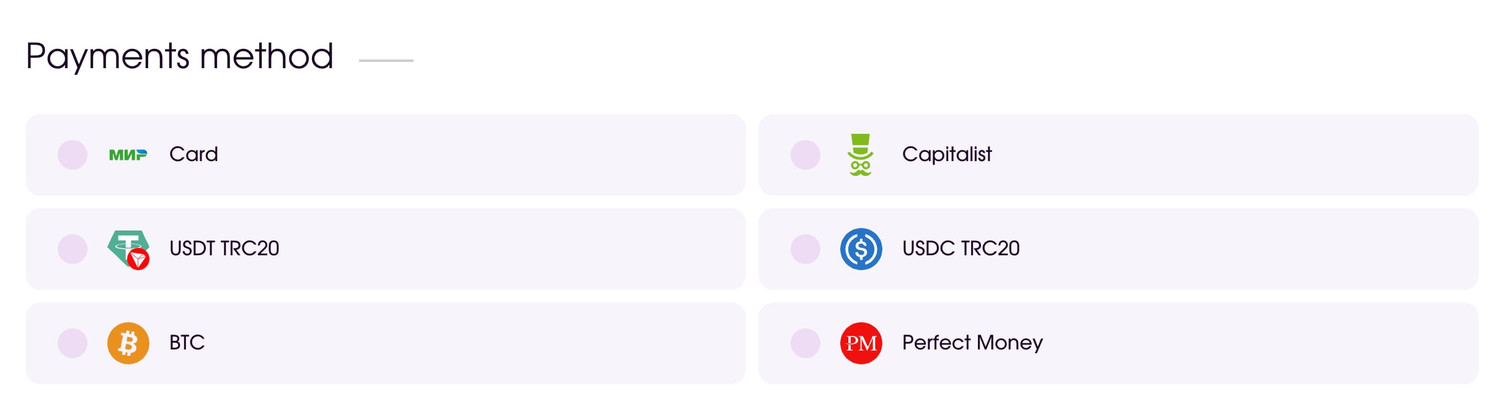
Task: Enable the BTC radio option
Action: [72, 343]
